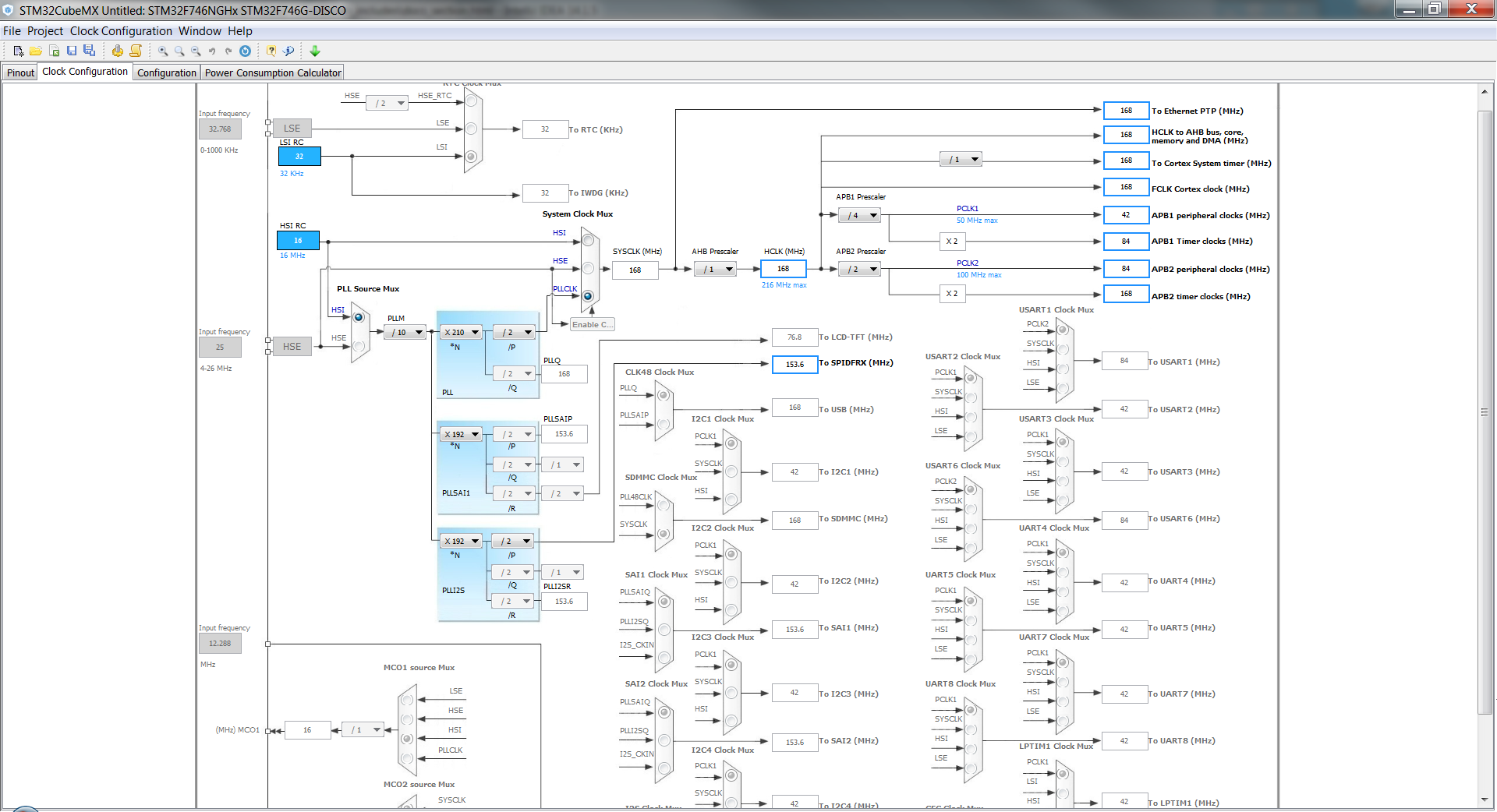Click the Enable CSS button
Screen dimensions: 1497x812
pyautogui.click(x=593, y=325)
